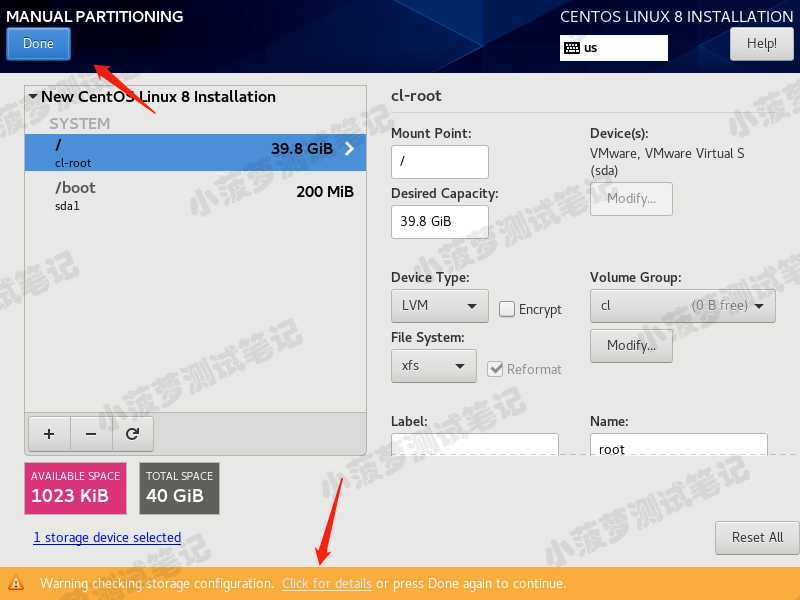Click the Done button
The image size is (800, 600).
(x=38, y=44)
